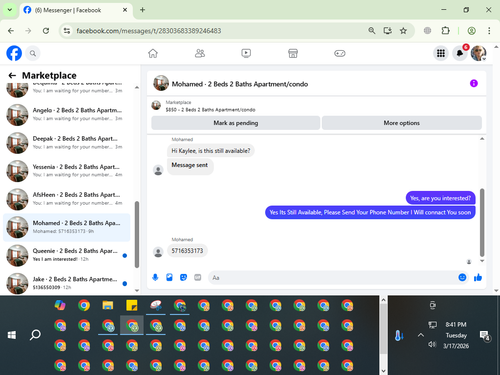Viewport: 500px width, 375px height.
Task: Open the tab search dropdown in Chrome
Action: [10, 10]
